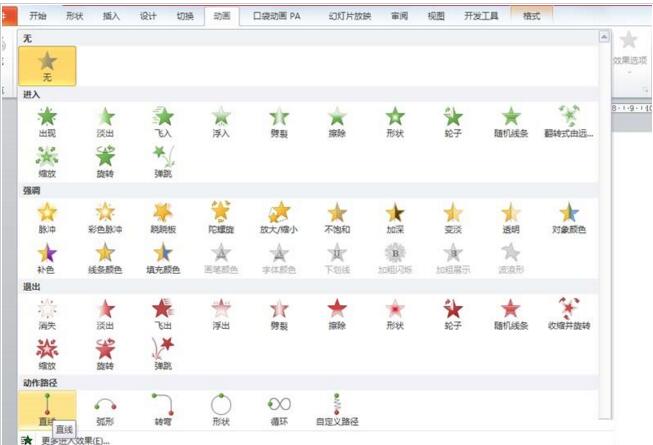
Task: Choose the green 形状 entrance effect
Action: [x=395, y=122]
